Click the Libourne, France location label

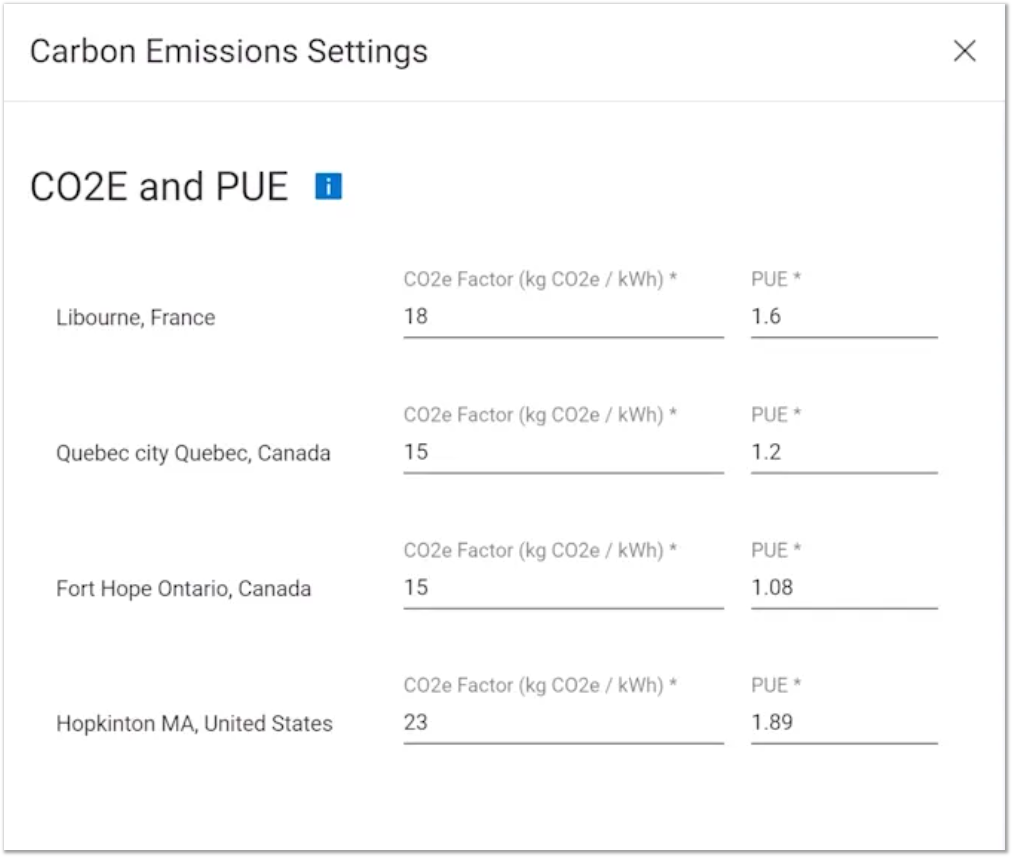coord(136,318)
